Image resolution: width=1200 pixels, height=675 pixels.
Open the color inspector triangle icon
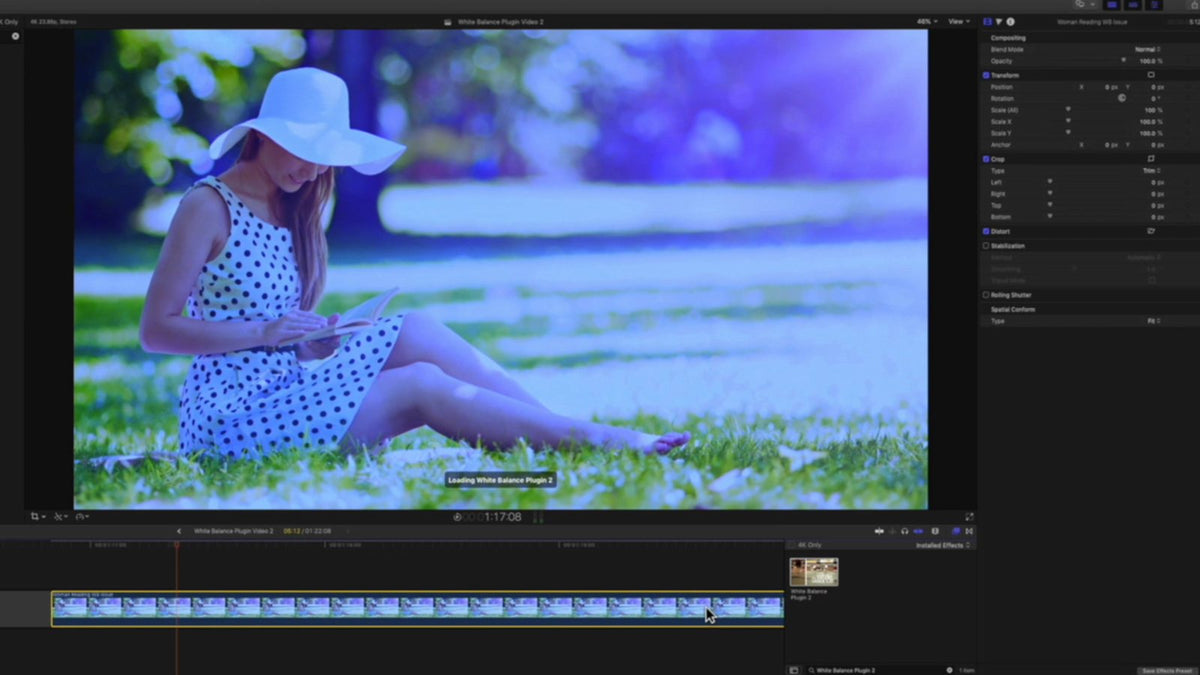pyautogui.click(x=999, y=21)
